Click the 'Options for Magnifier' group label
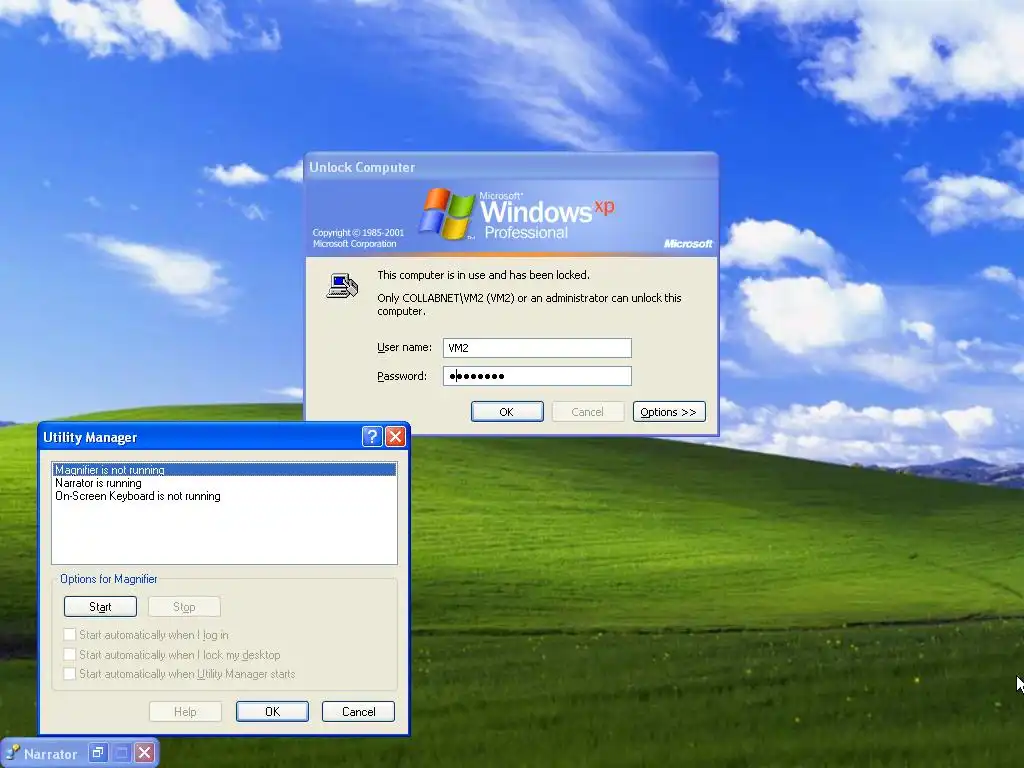Image resolution: width=1024 pixels, height=768 pixels. pyautogui.click(x=108, y=579)
